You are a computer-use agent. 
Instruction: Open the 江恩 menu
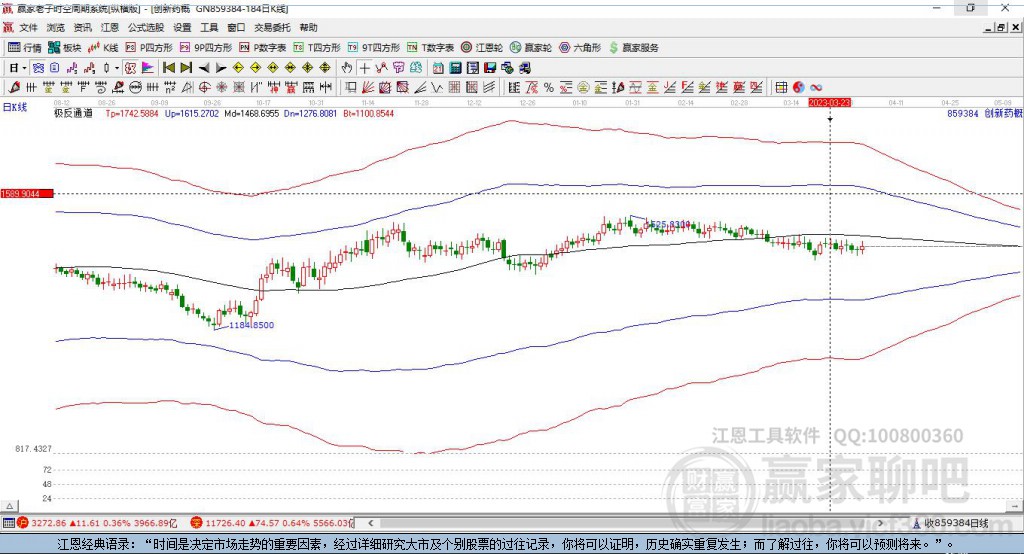coord(110,27)
